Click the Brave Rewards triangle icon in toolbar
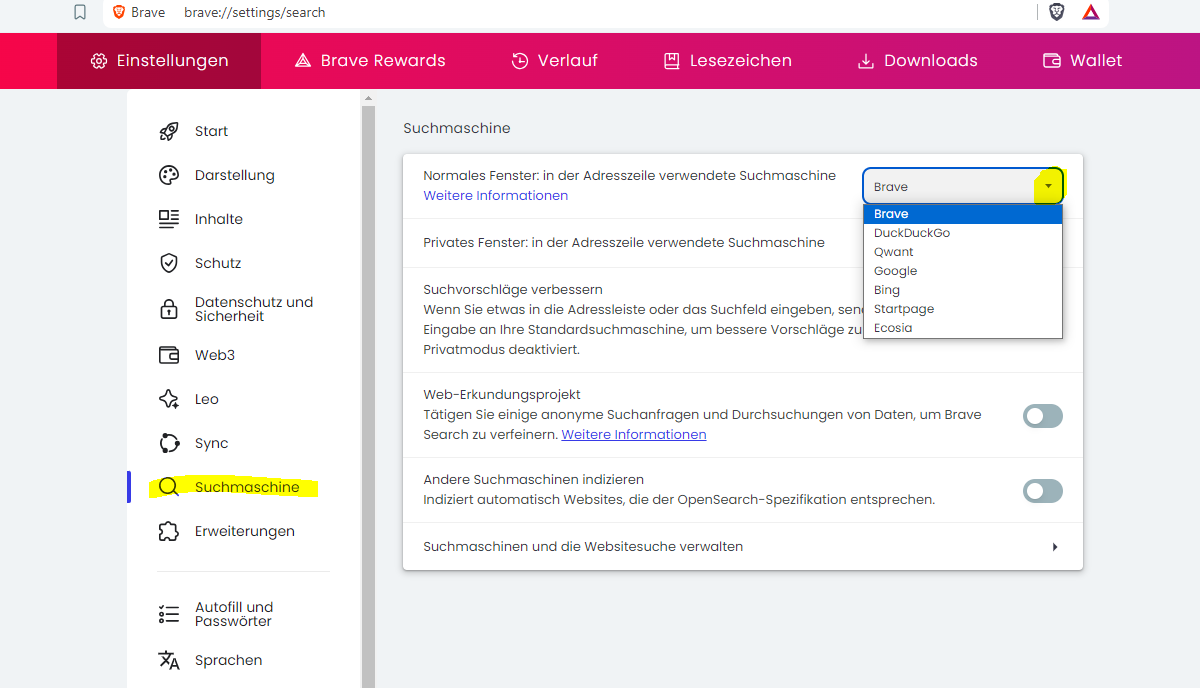Viewport: 1200px width, 688px height. 1091,12
